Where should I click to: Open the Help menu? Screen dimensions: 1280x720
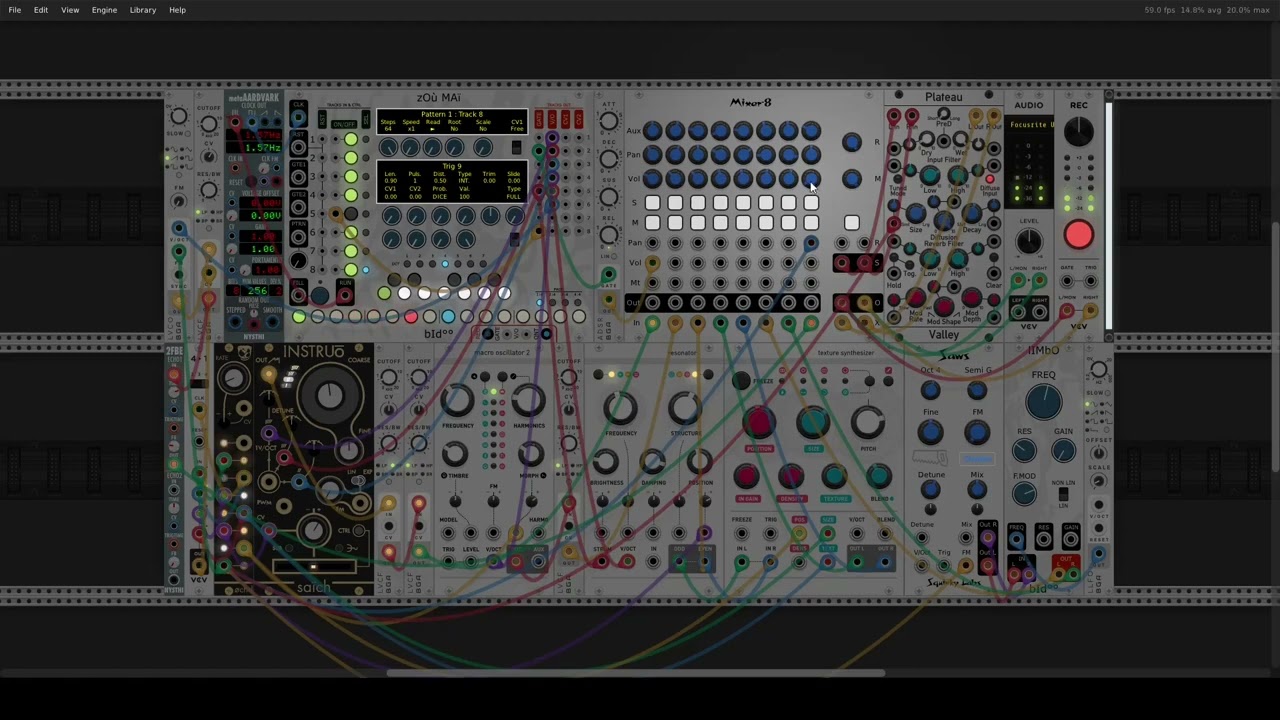[177, 10]
